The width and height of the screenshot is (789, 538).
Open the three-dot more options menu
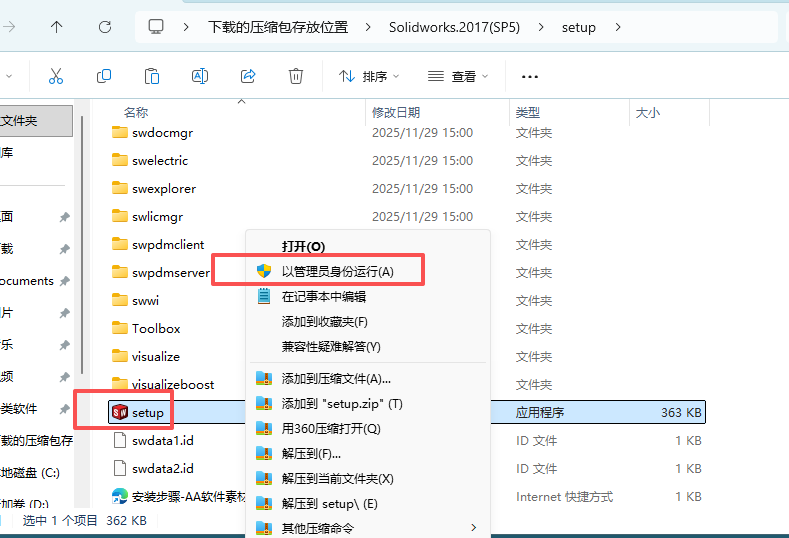[530, 76]
